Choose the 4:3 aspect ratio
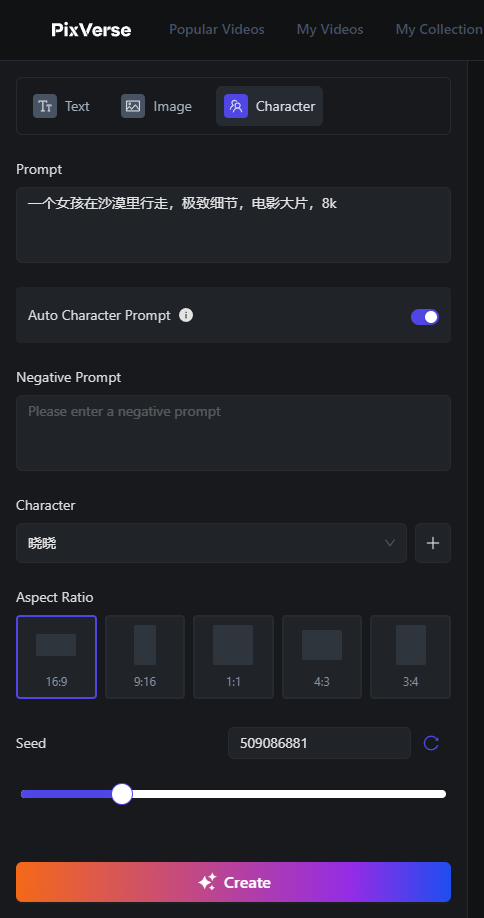The width and height of the screenshot is (484, 918). (322, 657)
